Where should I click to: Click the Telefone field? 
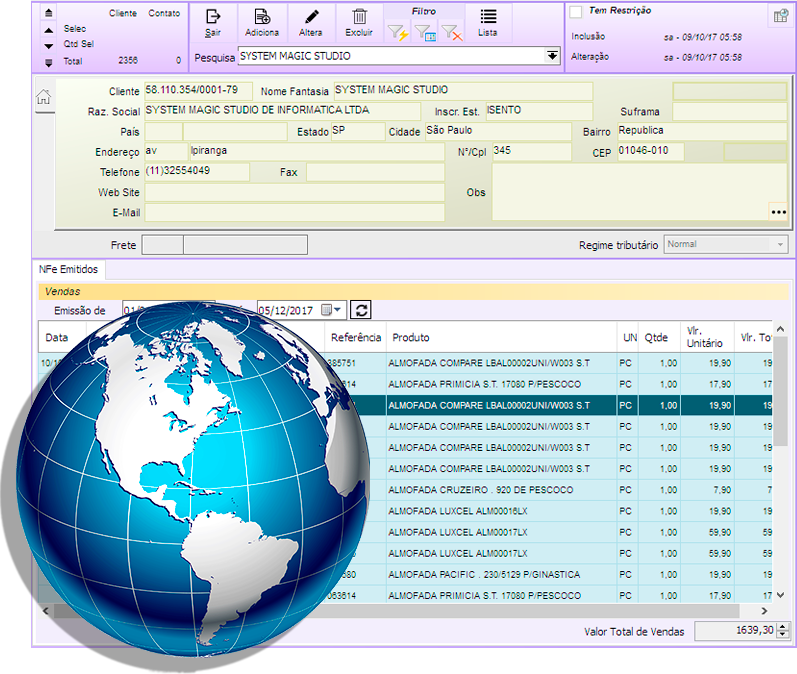click(197, 172)
